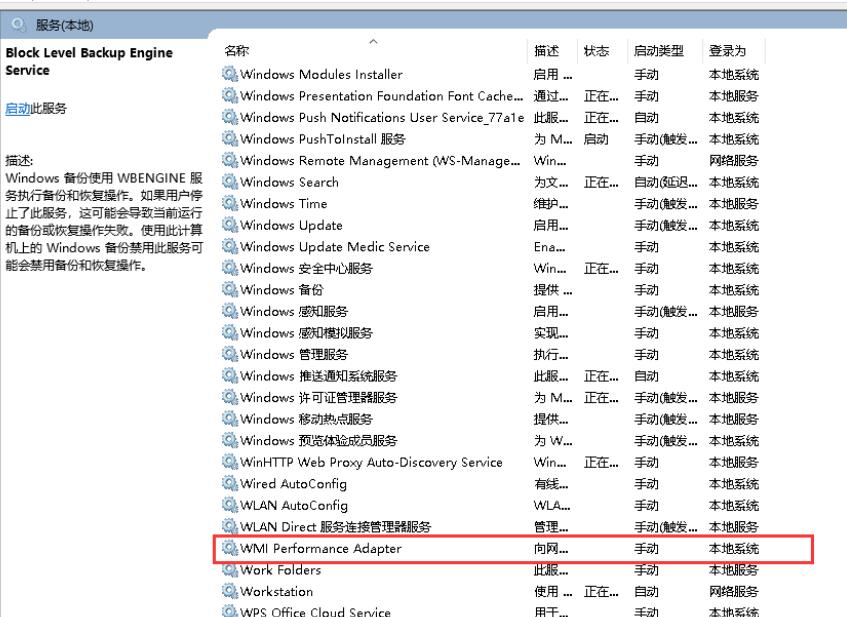
Task: Click 本地系统 logon of WMI Performance Adapter
Action: coord(734,548)
